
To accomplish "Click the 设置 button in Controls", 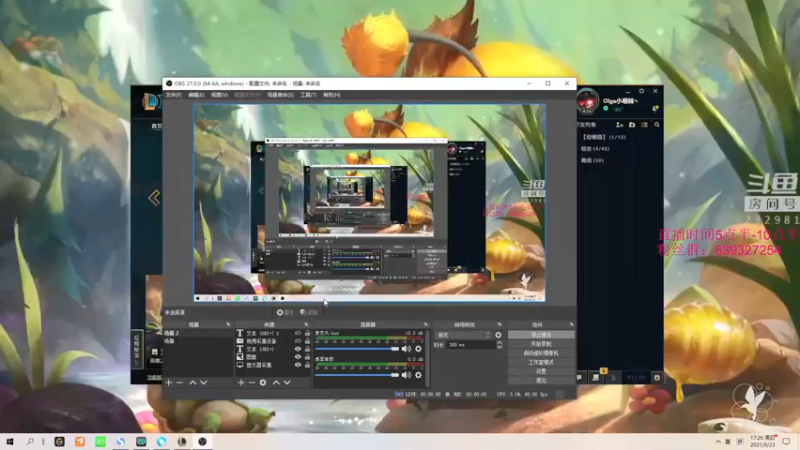I will tap(541, 371).
